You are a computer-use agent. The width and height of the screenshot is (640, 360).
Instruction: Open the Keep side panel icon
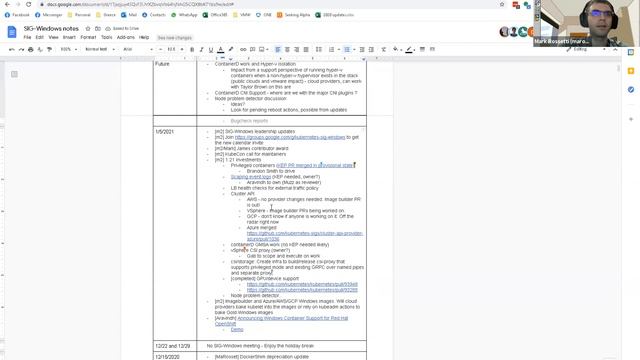click(631, 71)
